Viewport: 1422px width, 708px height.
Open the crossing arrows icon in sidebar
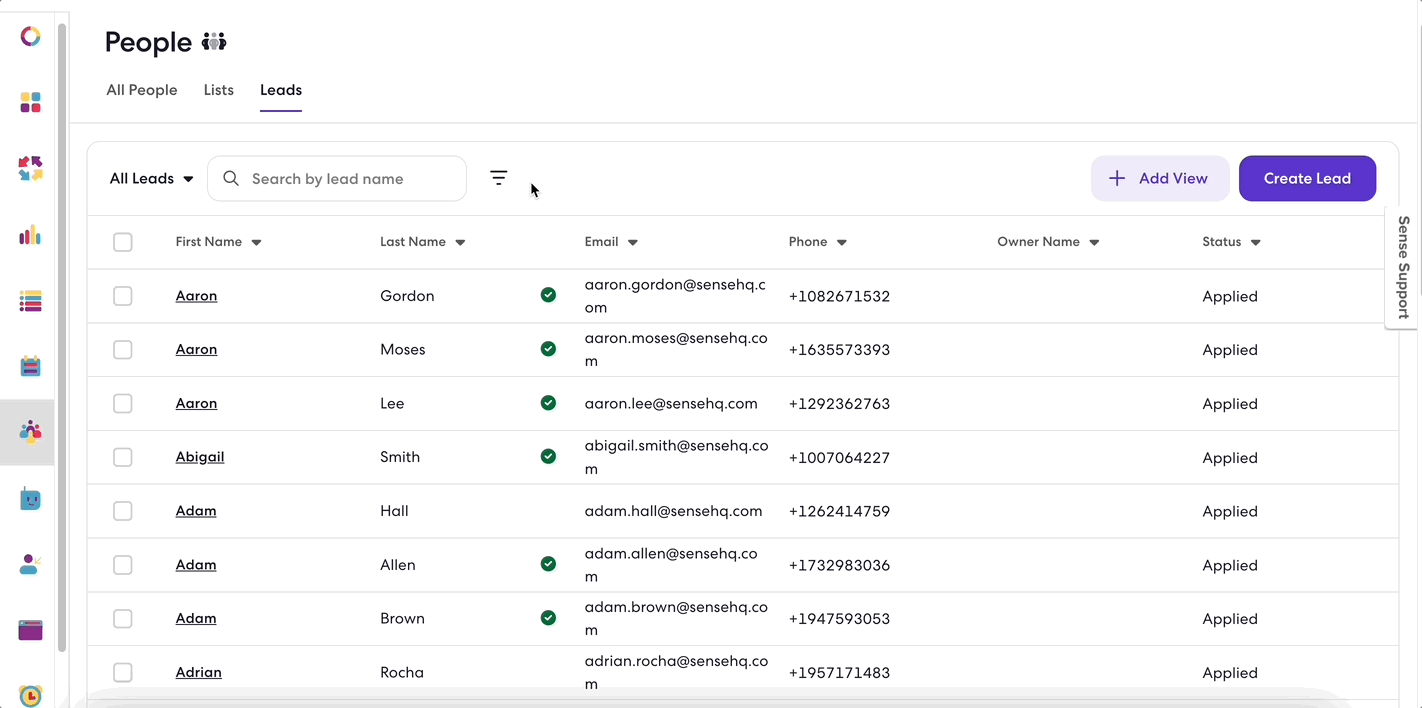click(x=31, y=168)
